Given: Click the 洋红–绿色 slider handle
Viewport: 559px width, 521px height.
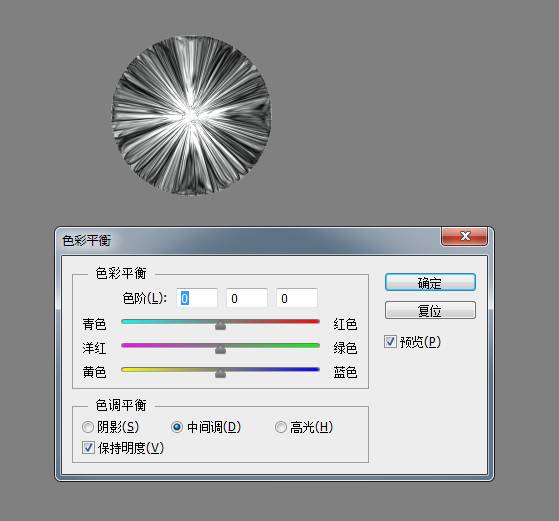Looking at the screenshot, I should coord(220,349).
